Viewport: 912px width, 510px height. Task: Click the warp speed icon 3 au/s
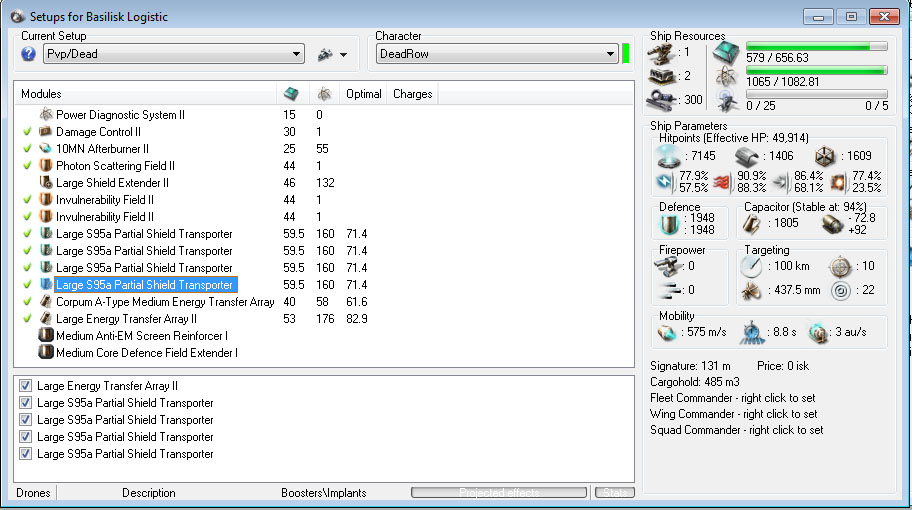pyautogui.click(x=818, y=333)
